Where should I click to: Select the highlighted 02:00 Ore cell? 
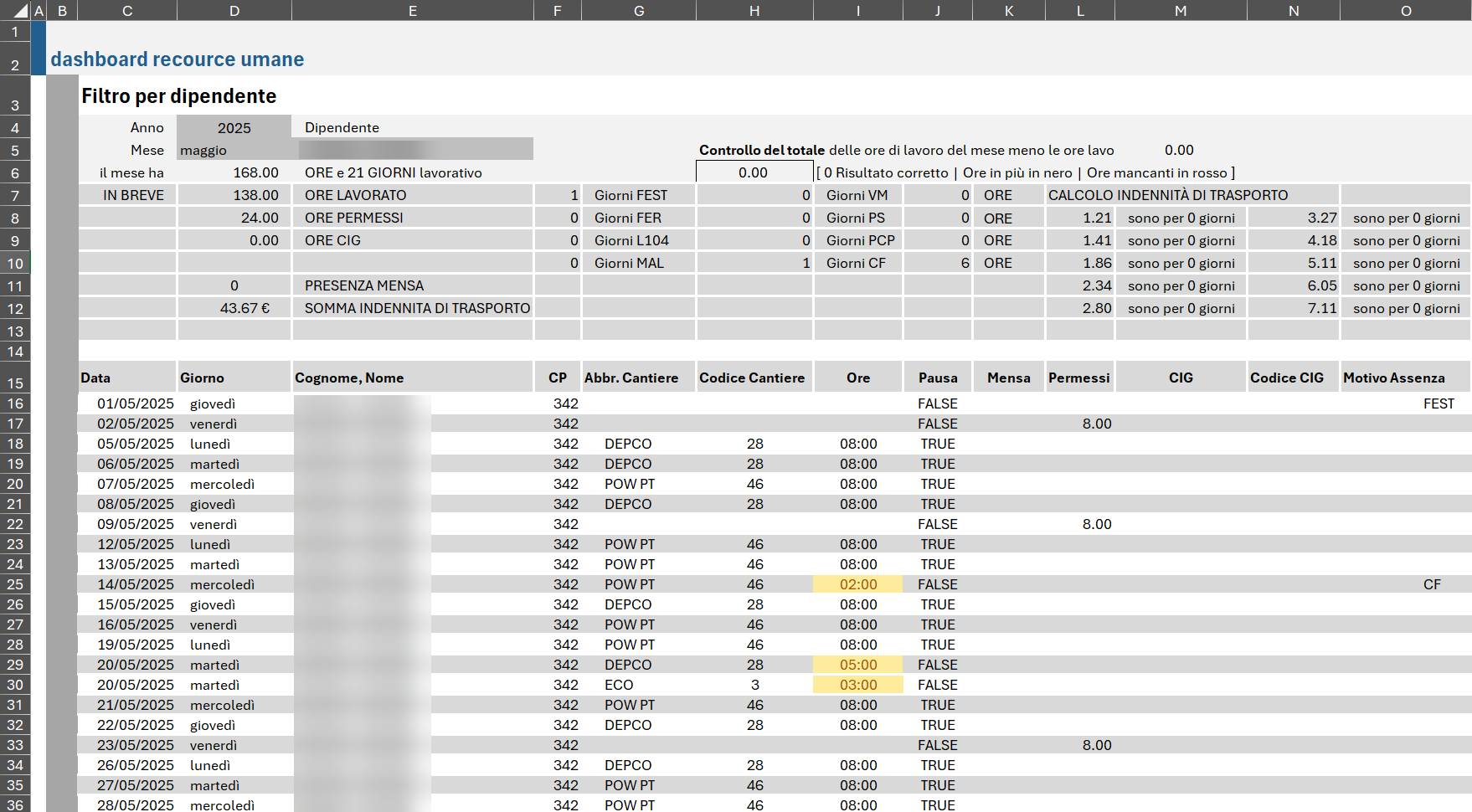coord(857,584)
